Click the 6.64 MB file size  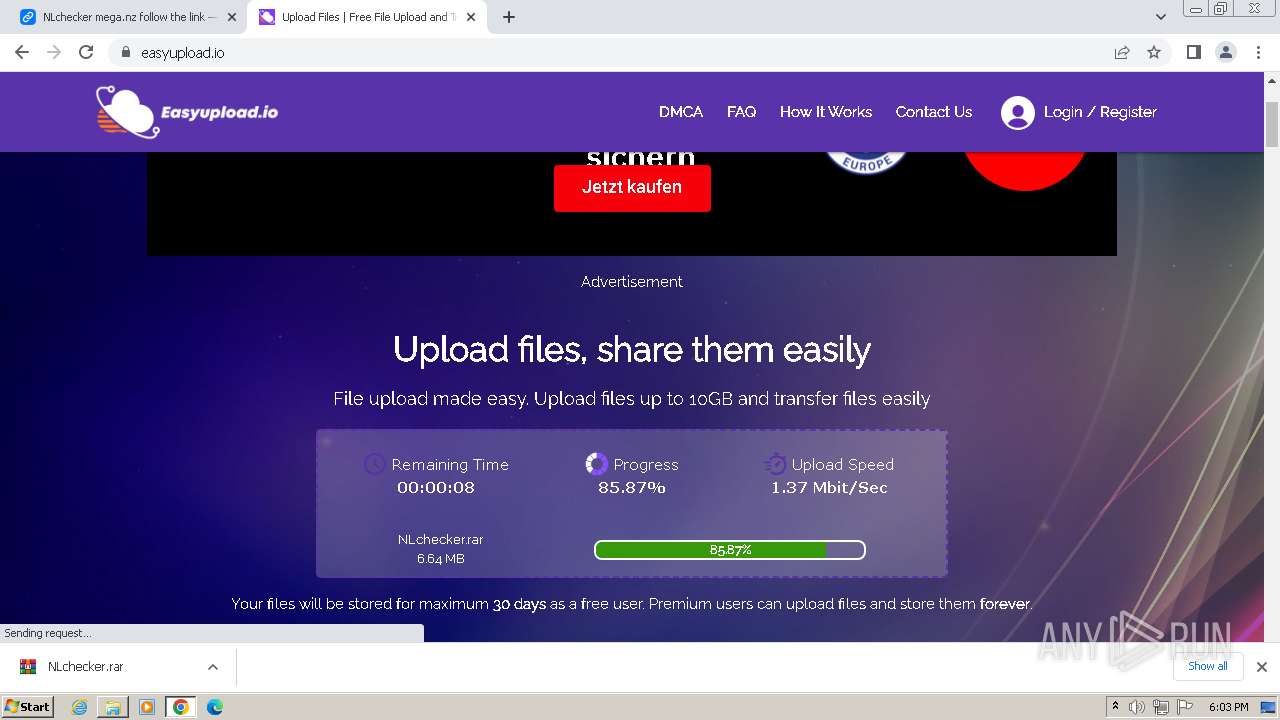(440, 559)
